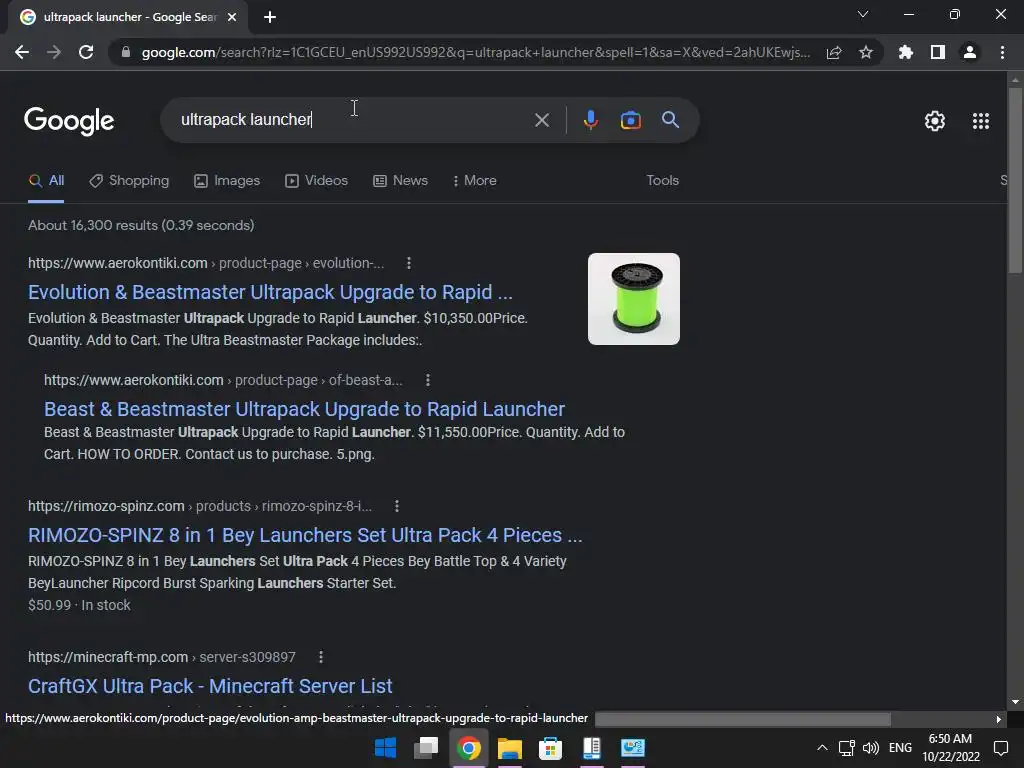Open the Chrome side panel

938,52
